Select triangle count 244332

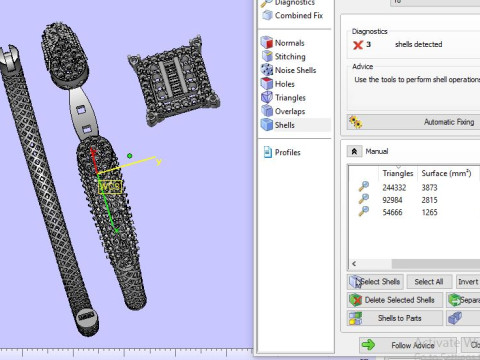pos(394,188)
